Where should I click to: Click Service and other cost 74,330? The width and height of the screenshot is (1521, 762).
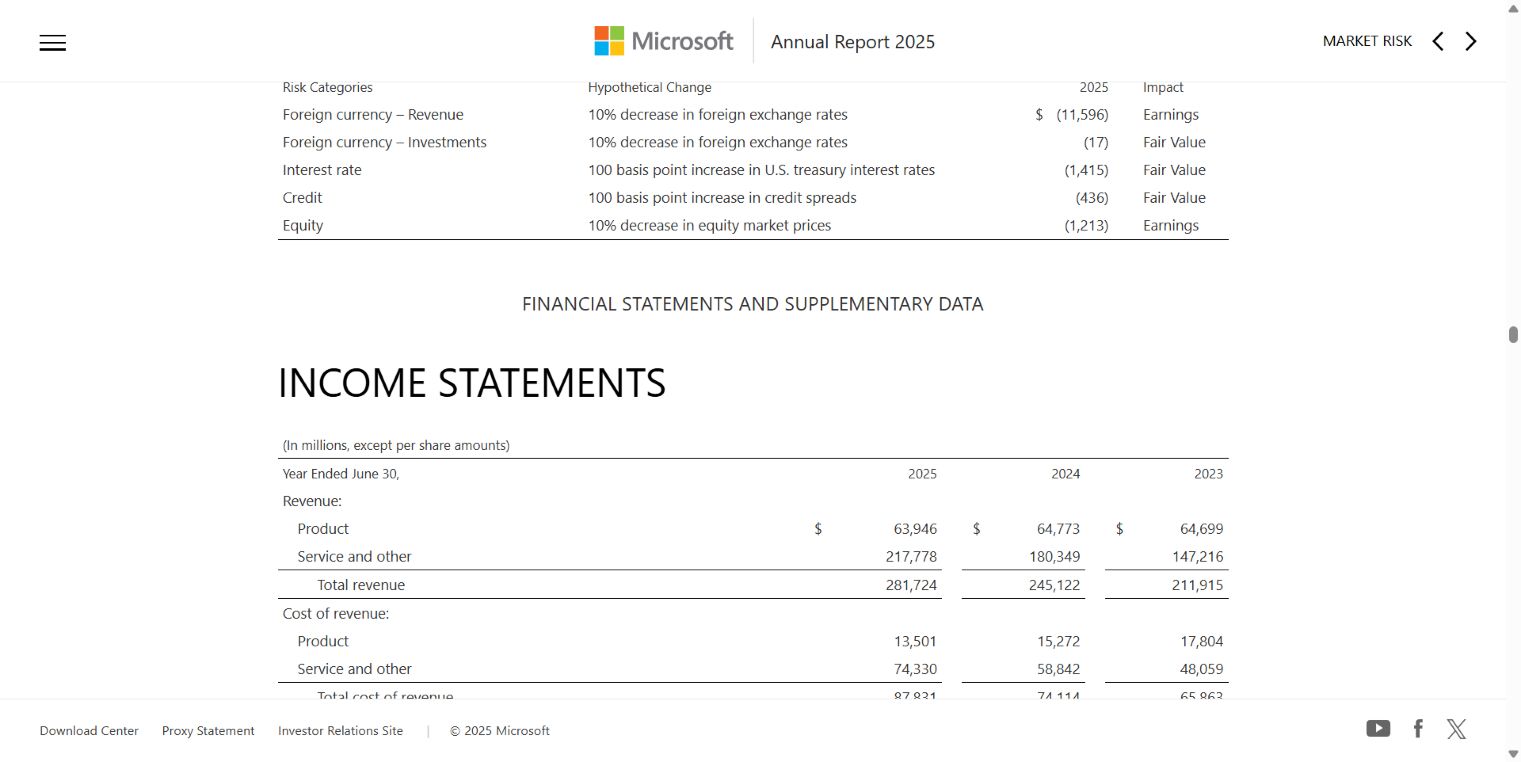915,670
